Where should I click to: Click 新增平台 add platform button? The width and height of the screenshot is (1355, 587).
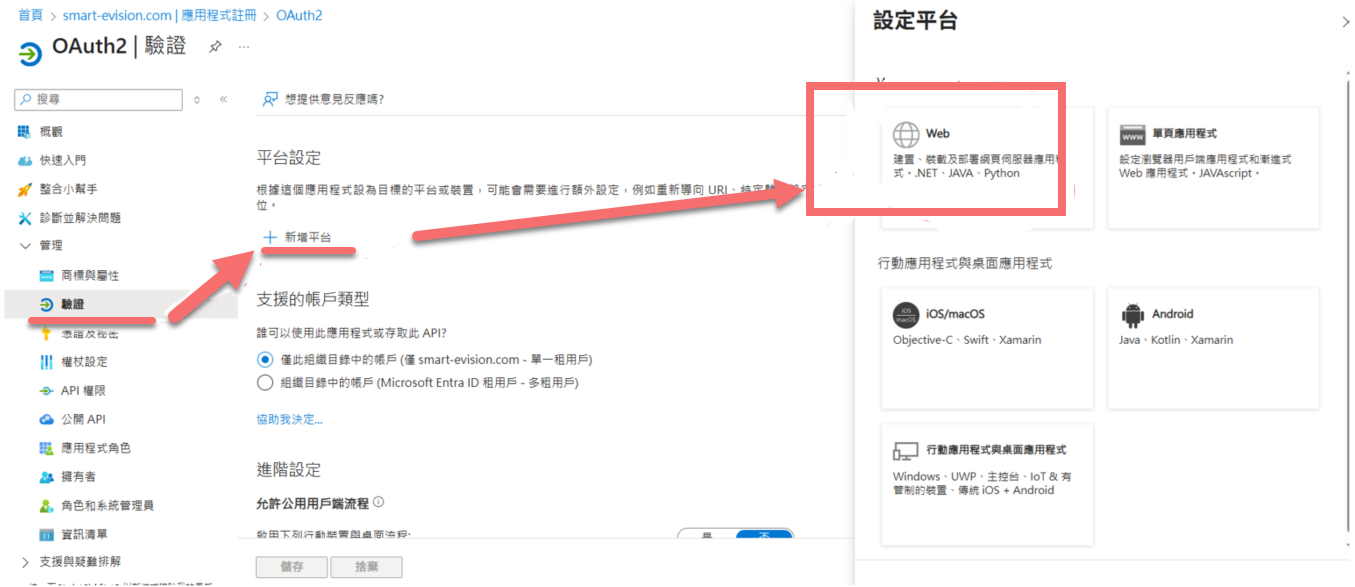tap(296, 237)
